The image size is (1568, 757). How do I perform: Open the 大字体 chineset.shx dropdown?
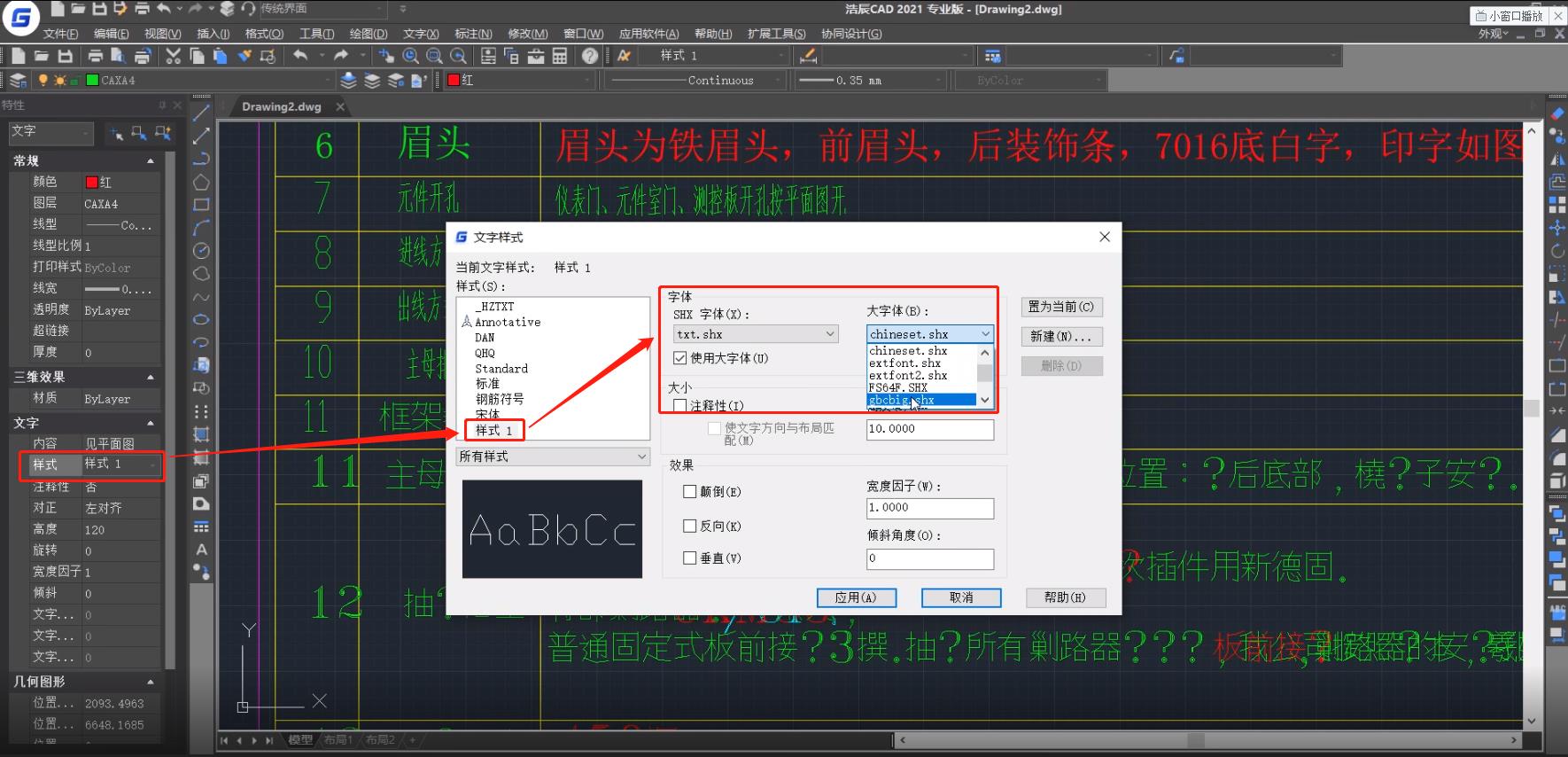coord(930,334)
